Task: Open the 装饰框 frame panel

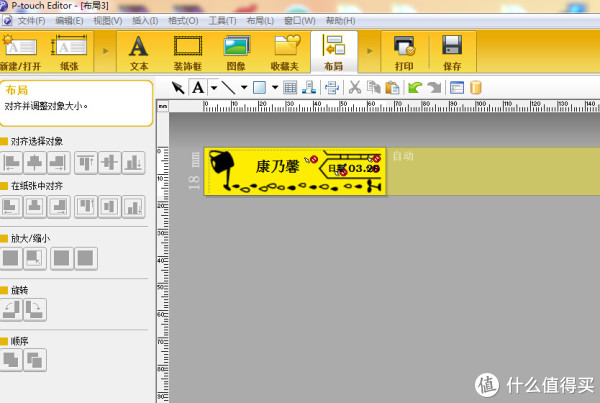Action: [x=188, y=52]
